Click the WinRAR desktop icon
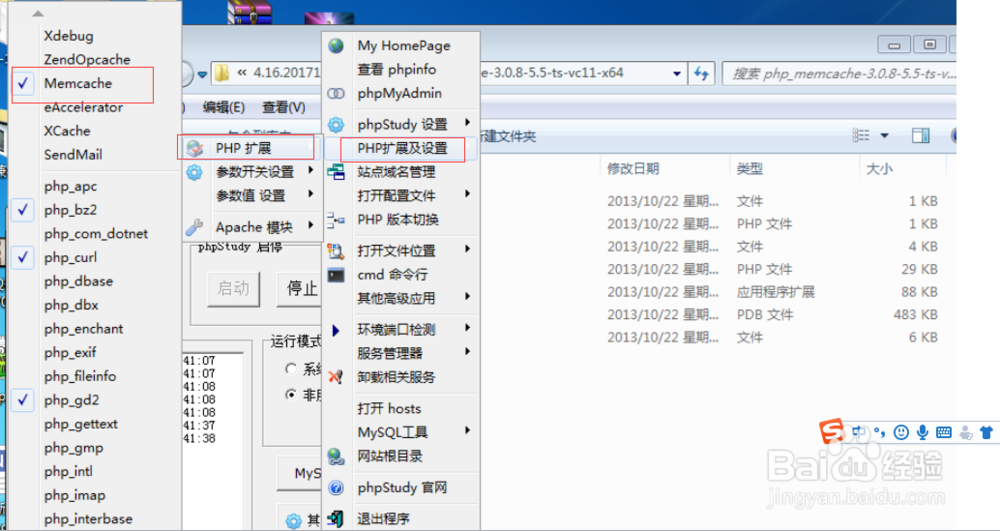Image resolution: width=1000 pixels, height=531 pixels. coord(249,13)
